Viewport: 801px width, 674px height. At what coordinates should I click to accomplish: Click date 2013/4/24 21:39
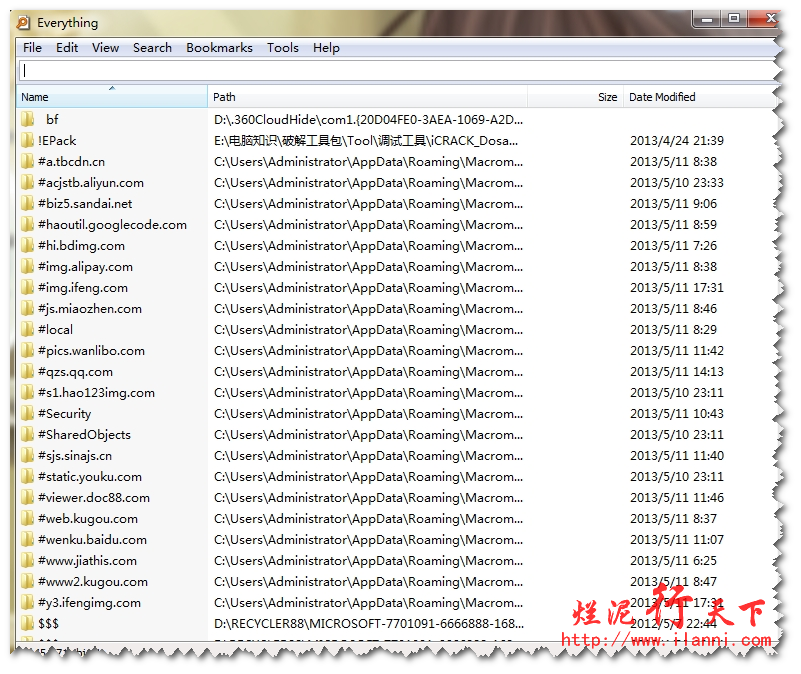677,141
